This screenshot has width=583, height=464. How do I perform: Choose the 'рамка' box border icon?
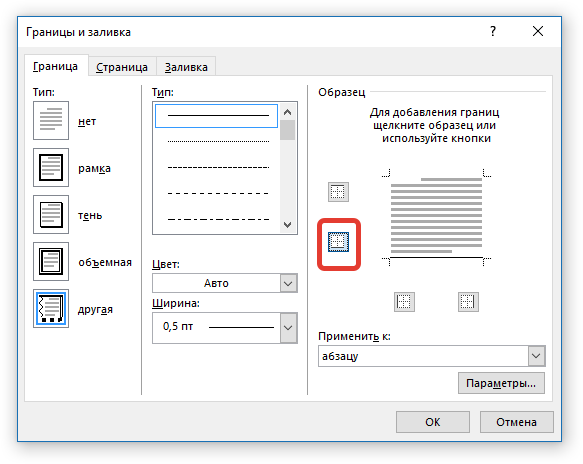click(51, 167)
